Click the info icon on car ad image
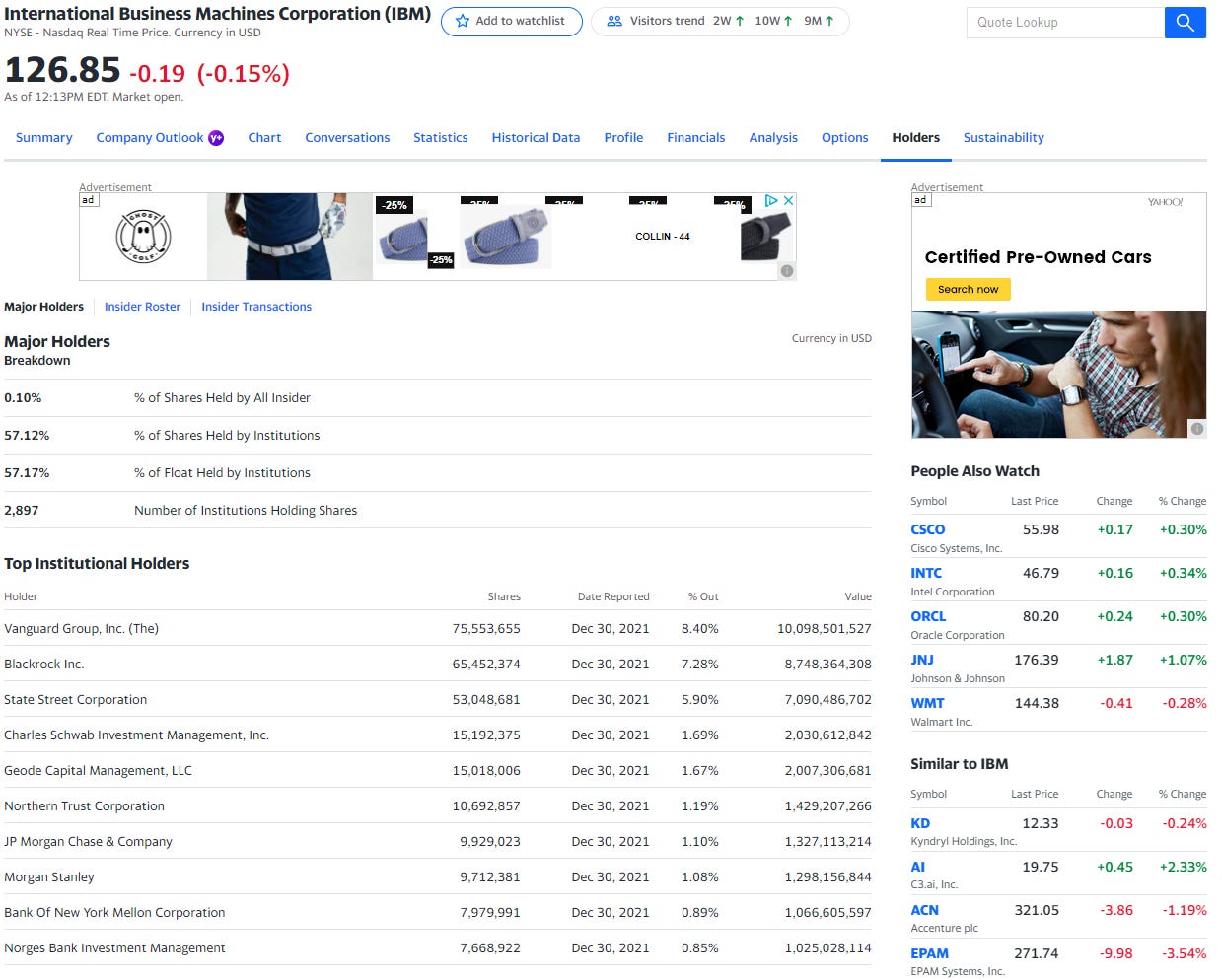 pos(1196,429)
